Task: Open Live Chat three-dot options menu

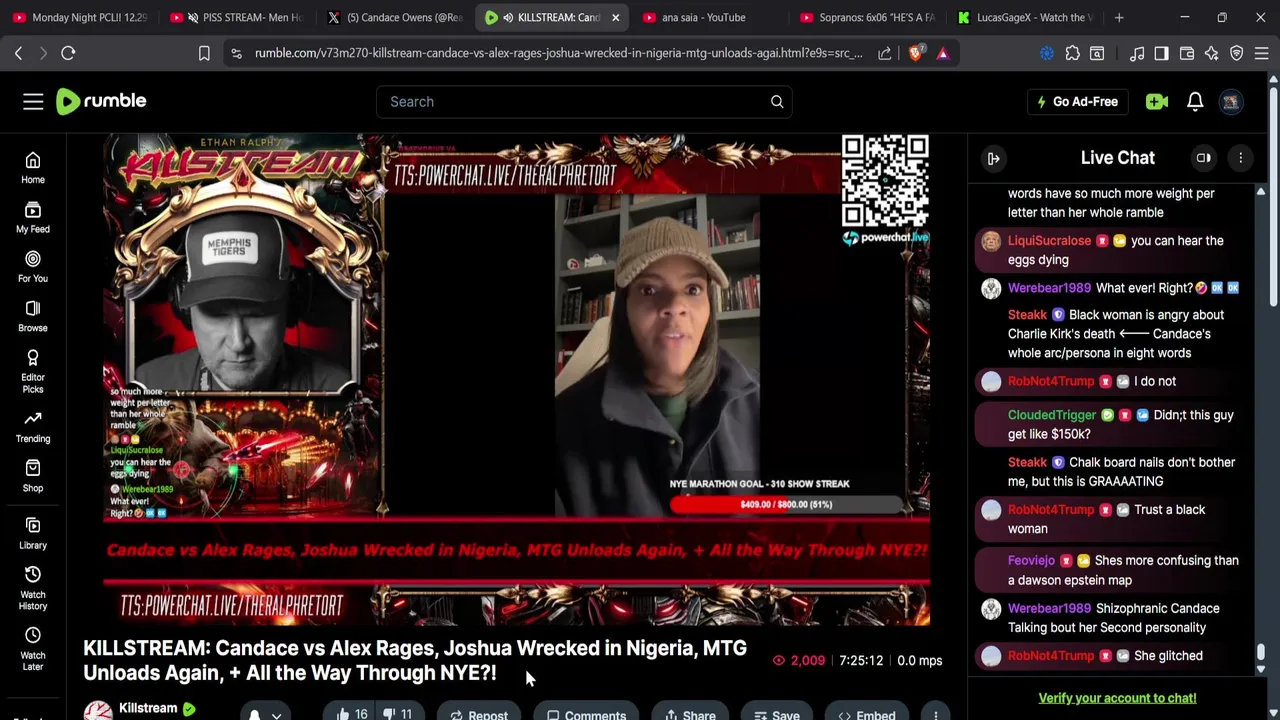Action: pos(1241,158)
